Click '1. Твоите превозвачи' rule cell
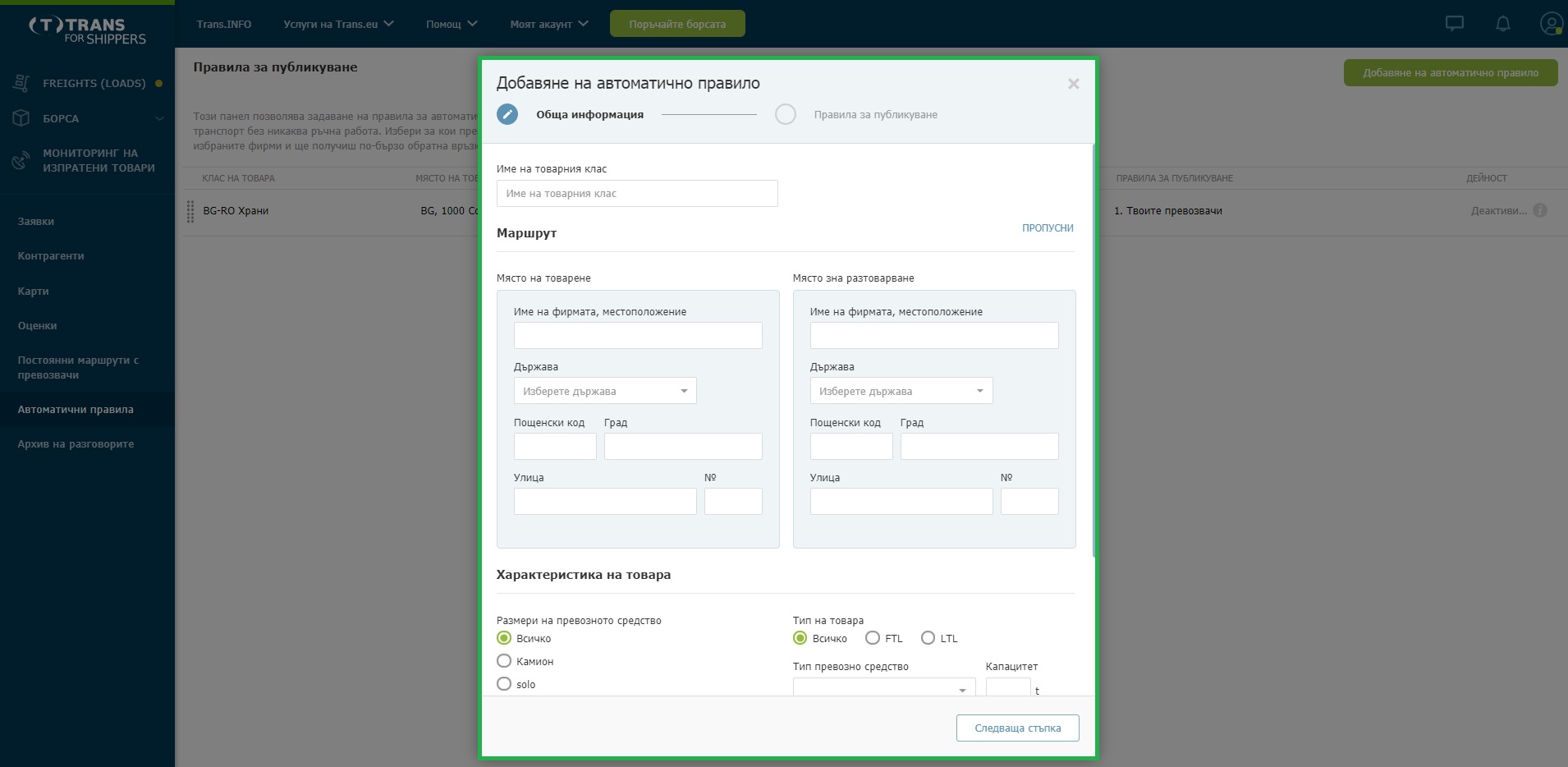 click(1168, 211)
